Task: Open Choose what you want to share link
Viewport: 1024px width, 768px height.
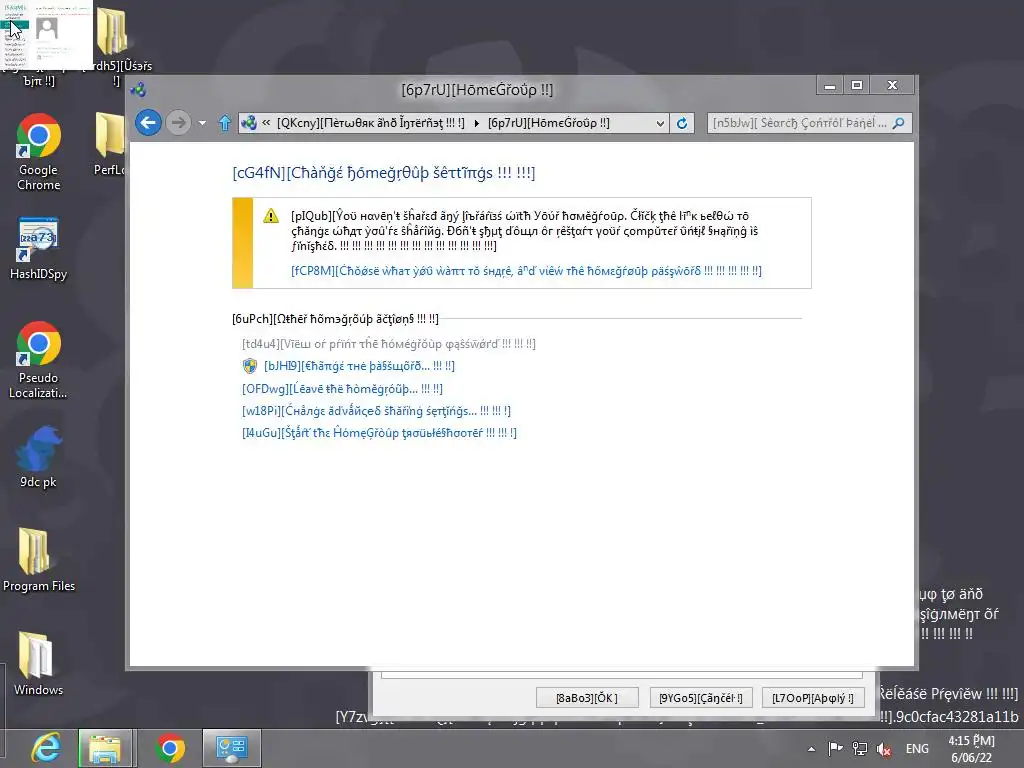Action: (x=526, y=270)
